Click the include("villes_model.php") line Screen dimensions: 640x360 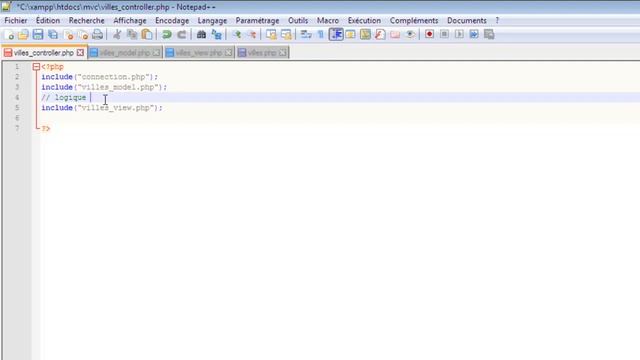click(104, 87)
